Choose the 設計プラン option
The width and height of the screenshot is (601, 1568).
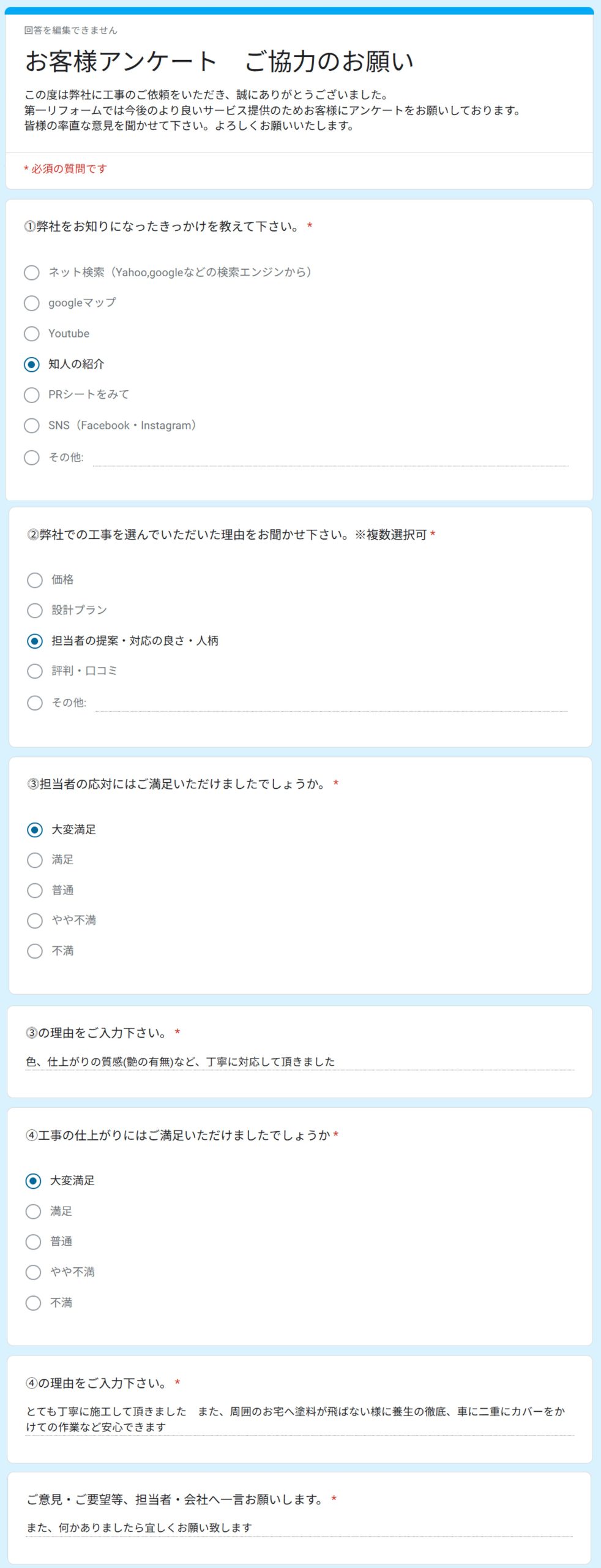pos(35,611)
